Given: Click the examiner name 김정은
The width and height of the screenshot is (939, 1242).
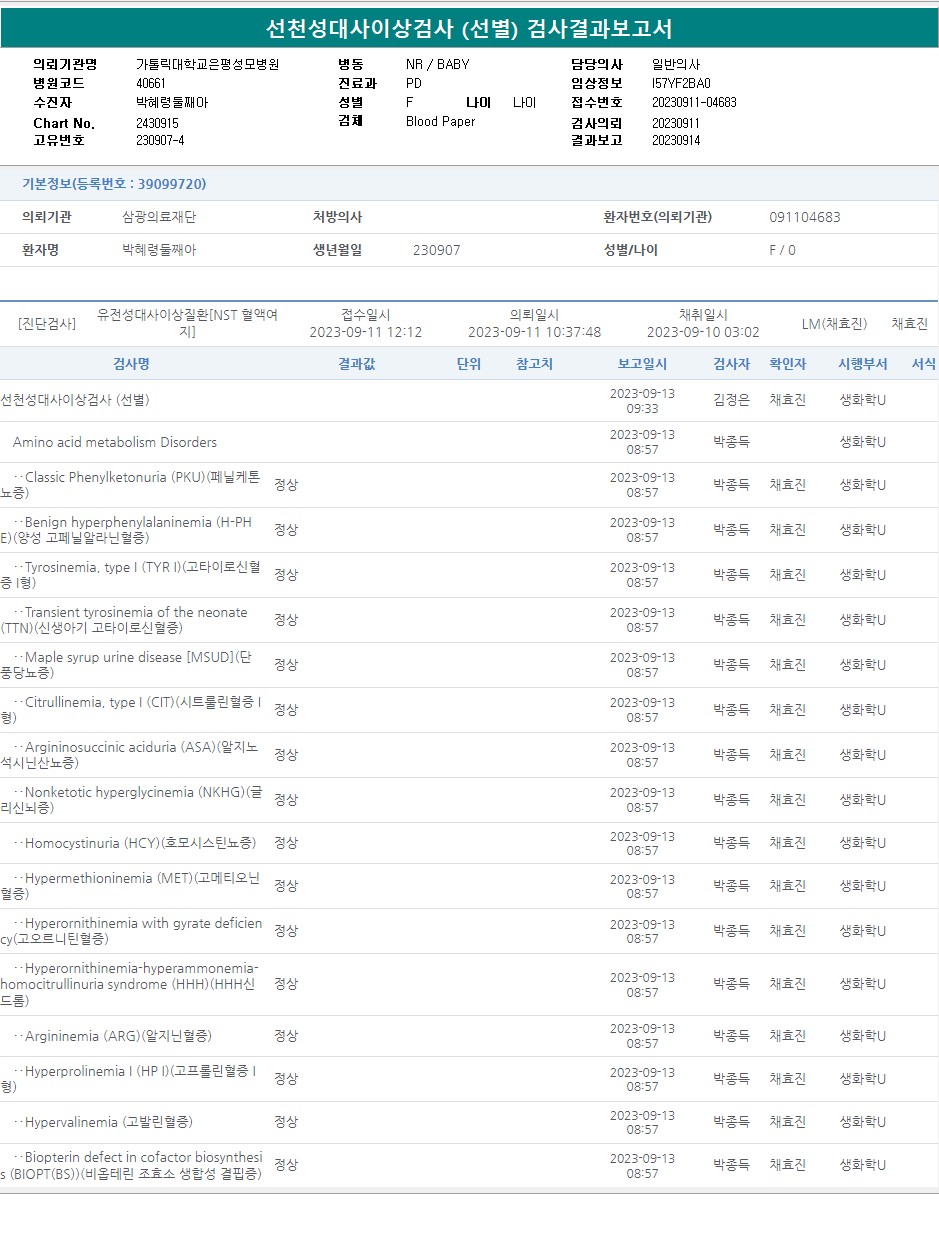Looking at the screenshot, I should 731,400.
